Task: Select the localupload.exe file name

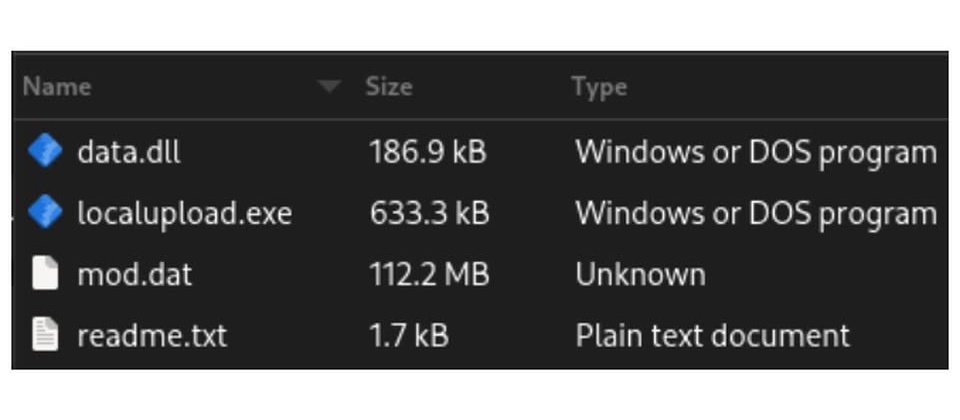Action: tap(185, 213)
